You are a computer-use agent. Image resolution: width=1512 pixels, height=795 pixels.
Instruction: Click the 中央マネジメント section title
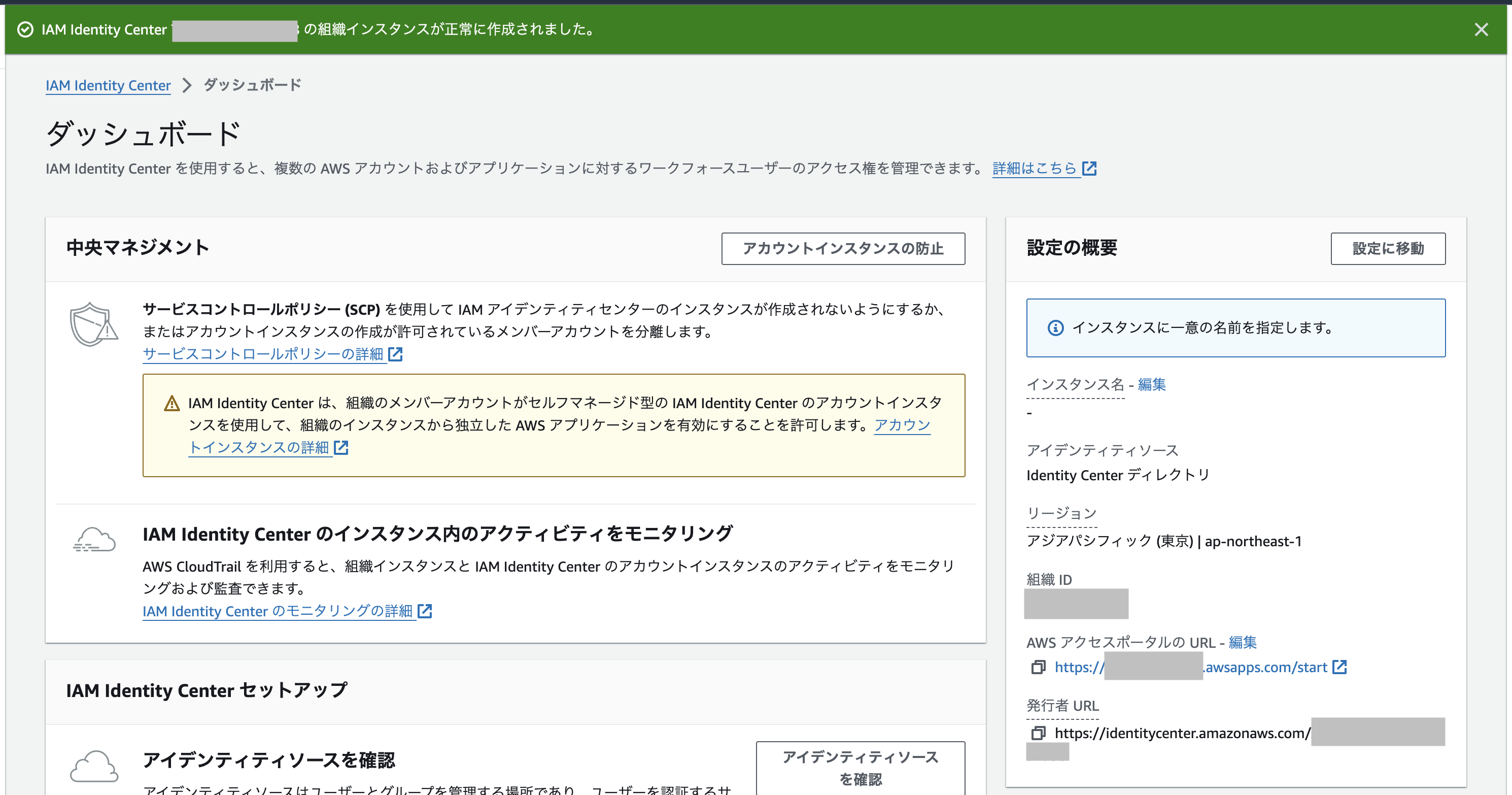click(138, 248)
